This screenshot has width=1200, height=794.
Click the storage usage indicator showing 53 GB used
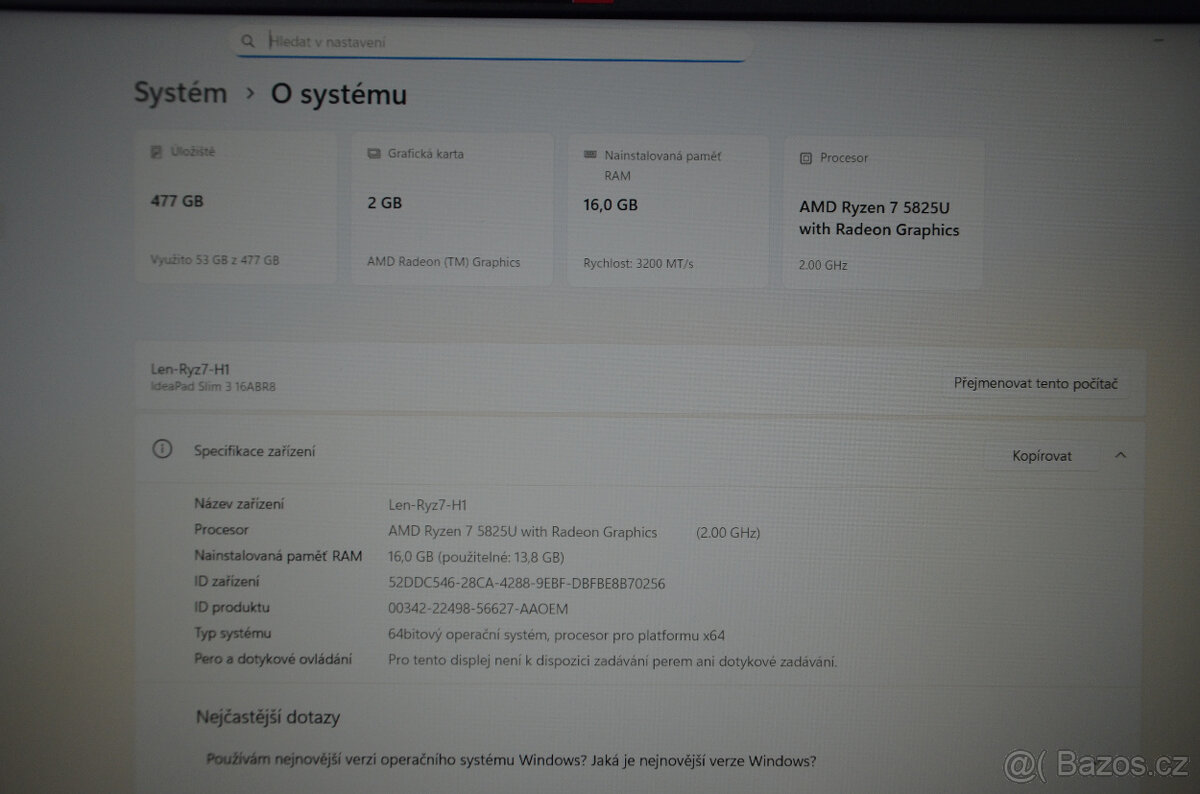point(214,260)
